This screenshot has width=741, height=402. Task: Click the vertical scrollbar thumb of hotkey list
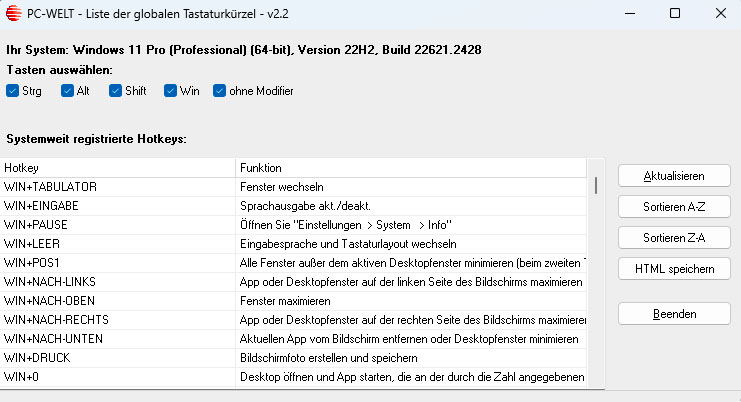(x=596, y=185)
